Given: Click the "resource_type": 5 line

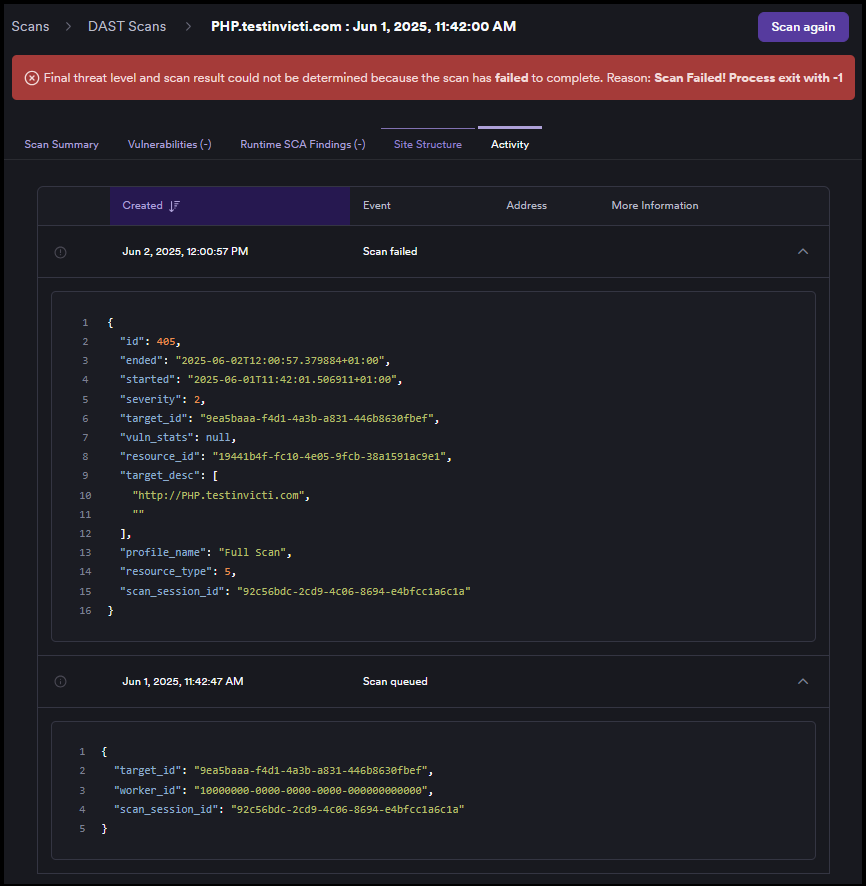Looking at the screenshot, I should tap(177, 572).
